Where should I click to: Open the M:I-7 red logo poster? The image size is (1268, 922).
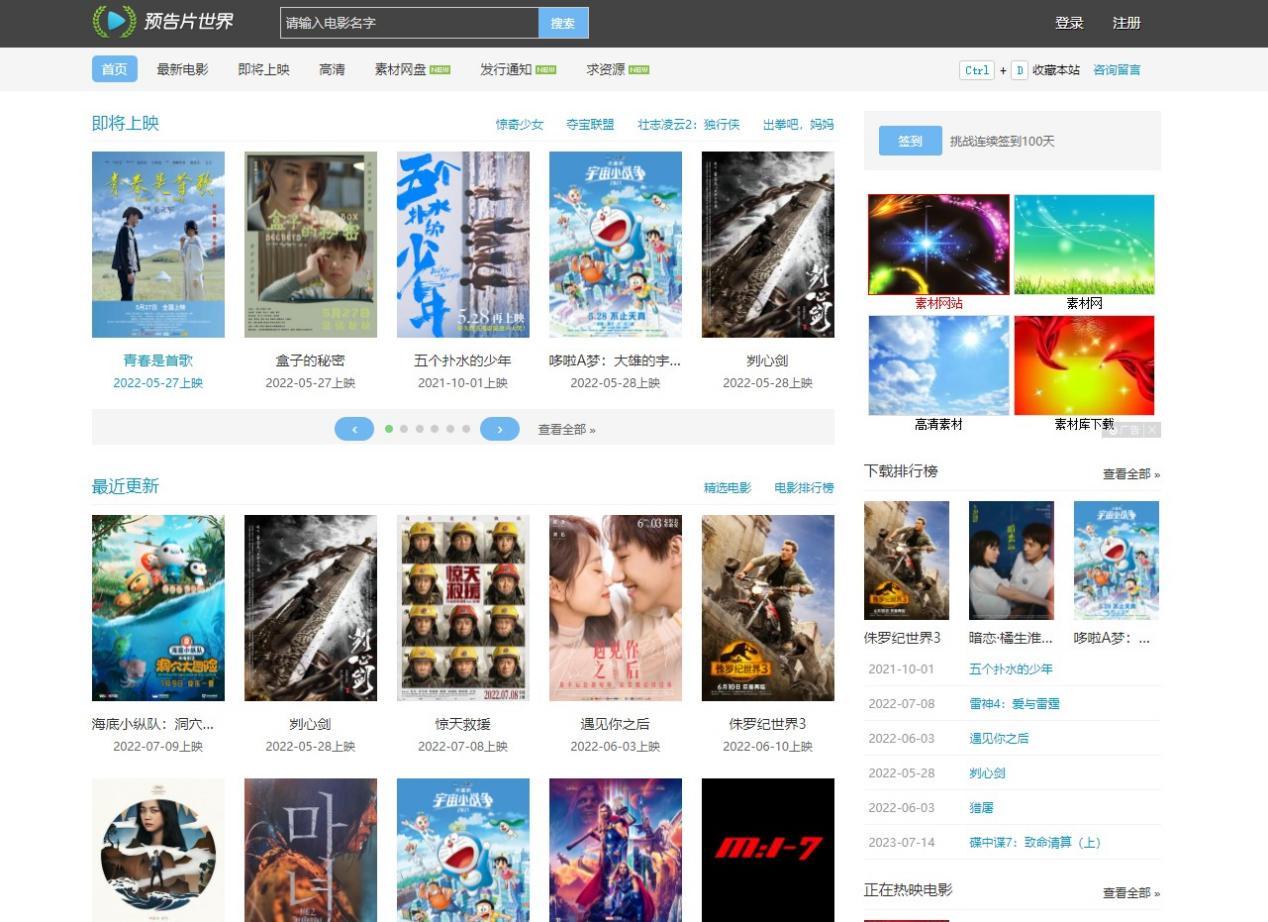768,850
